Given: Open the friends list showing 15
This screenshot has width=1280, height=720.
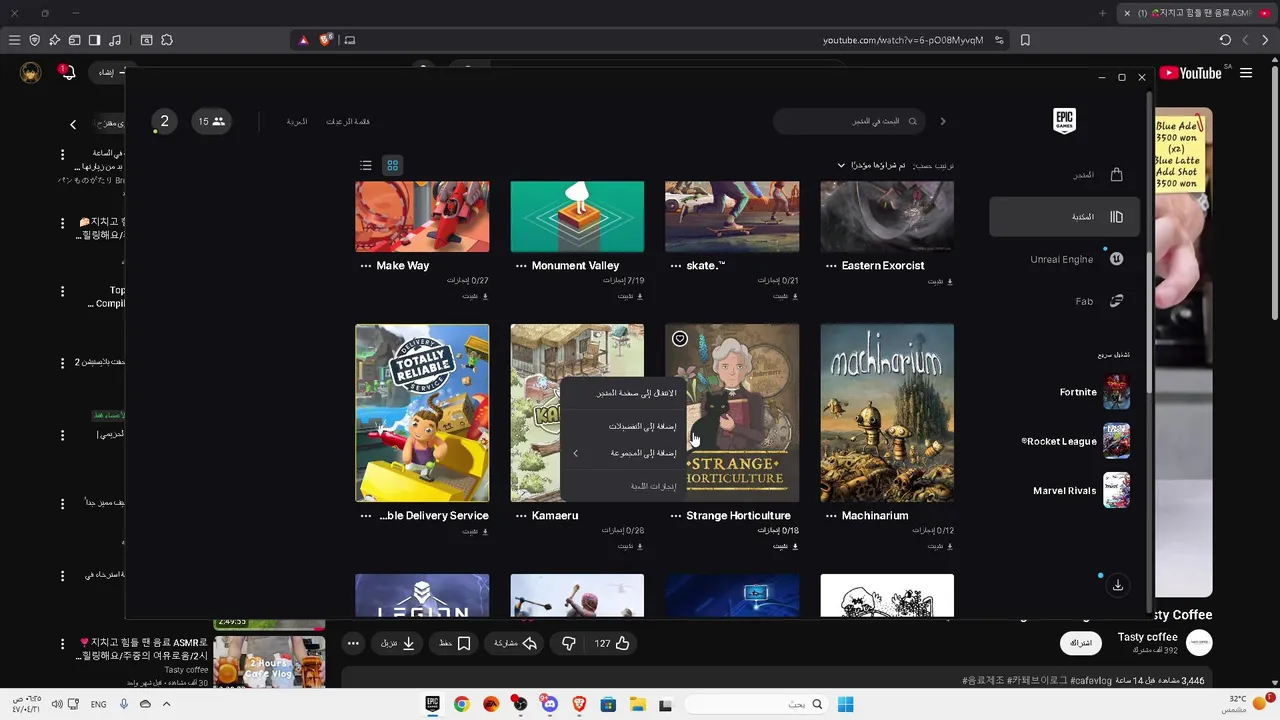Looking at the screenshot, I should (x=211, y=121).
